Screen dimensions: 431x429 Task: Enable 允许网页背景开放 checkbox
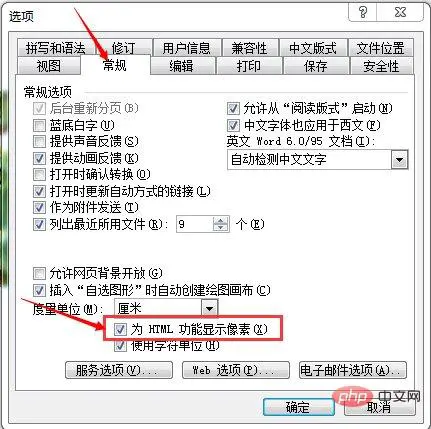click(39, 273)
